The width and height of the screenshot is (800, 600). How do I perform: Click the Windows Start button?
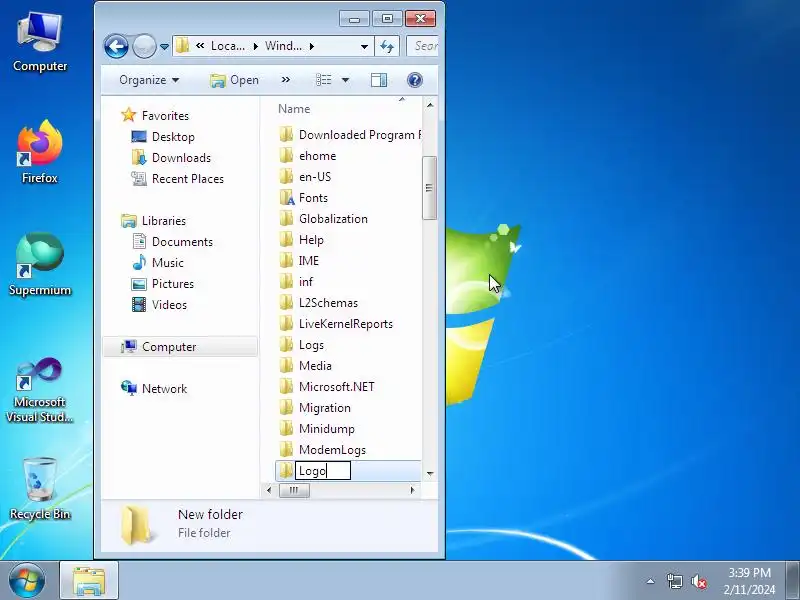(26, 581)
